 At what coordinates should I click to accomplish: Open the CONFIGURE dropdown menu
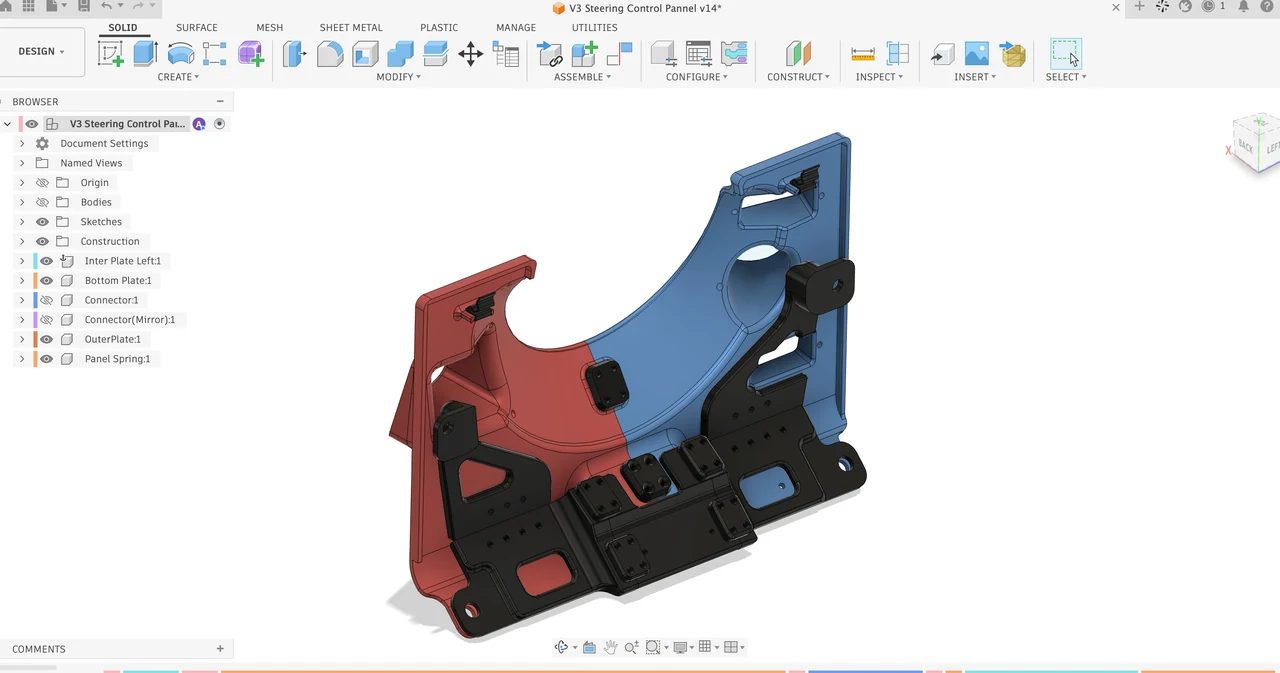[x=697, y=77]
